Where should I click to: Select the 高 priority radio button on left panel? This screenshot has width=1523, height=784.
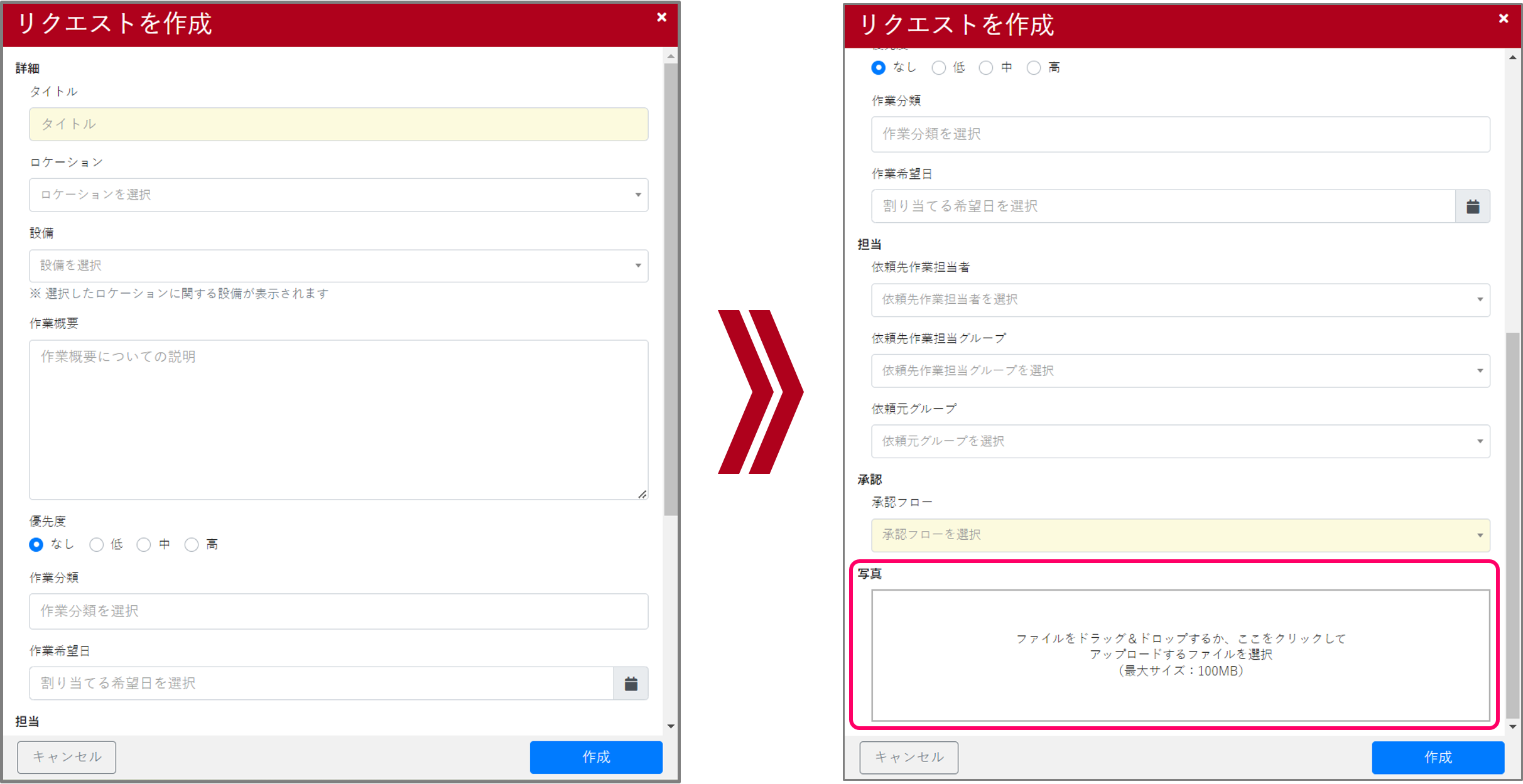tap(192, 544)
